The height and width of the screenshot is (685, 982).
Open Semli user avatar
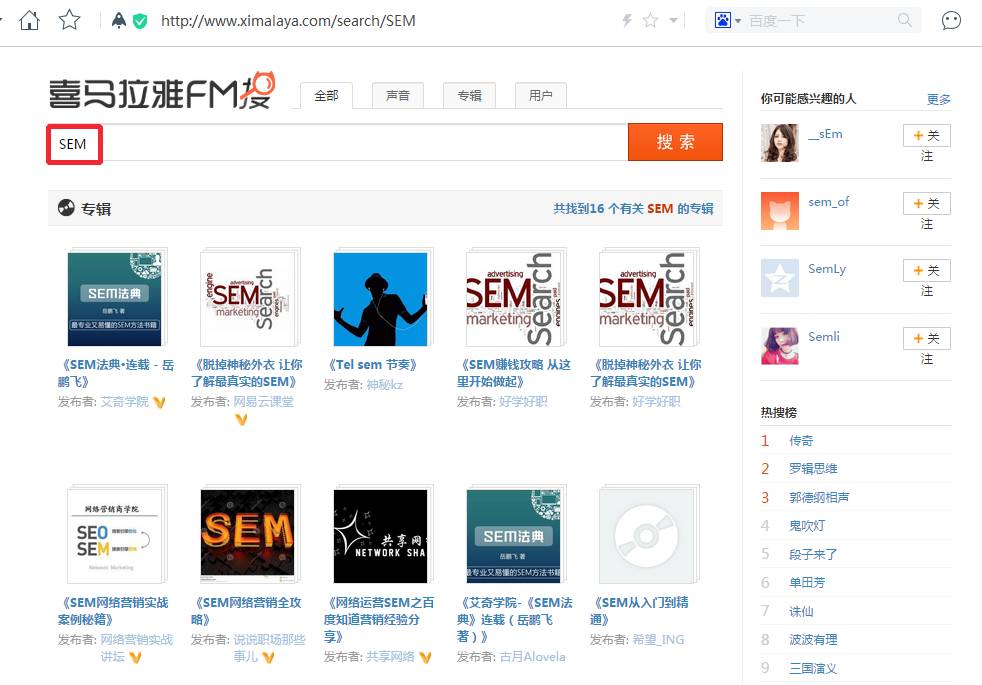tap(780, 346)
